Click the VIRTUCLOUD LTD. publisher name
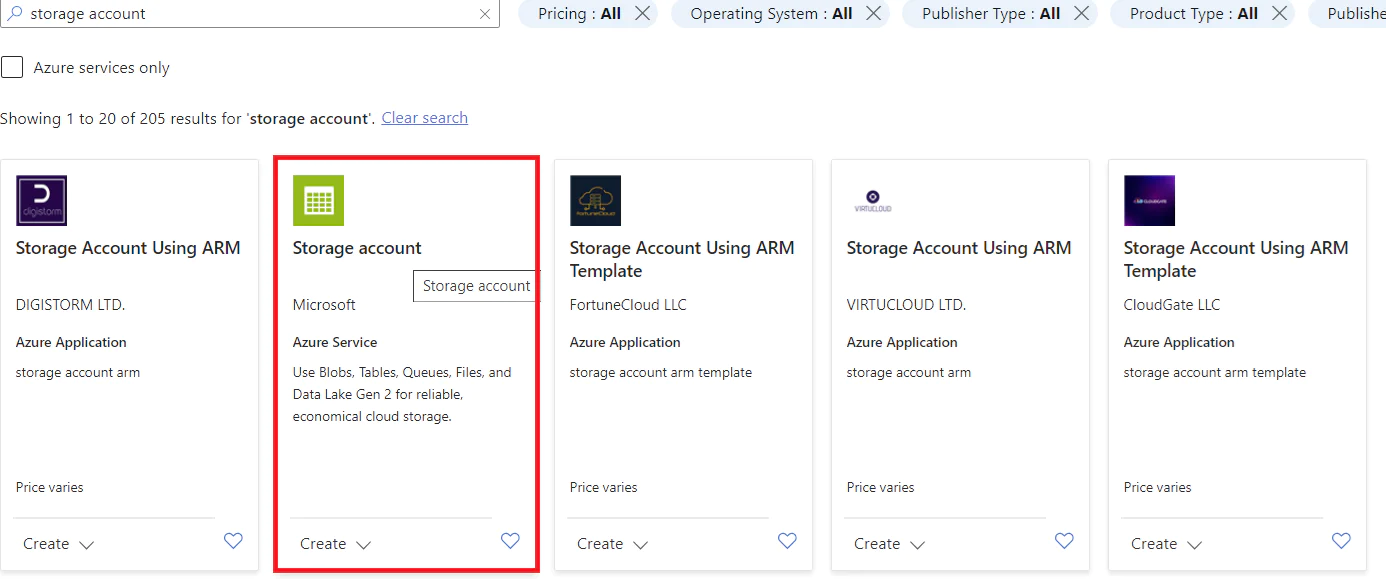The height and width of the screenshot is (579, 1386). [906, 305]
